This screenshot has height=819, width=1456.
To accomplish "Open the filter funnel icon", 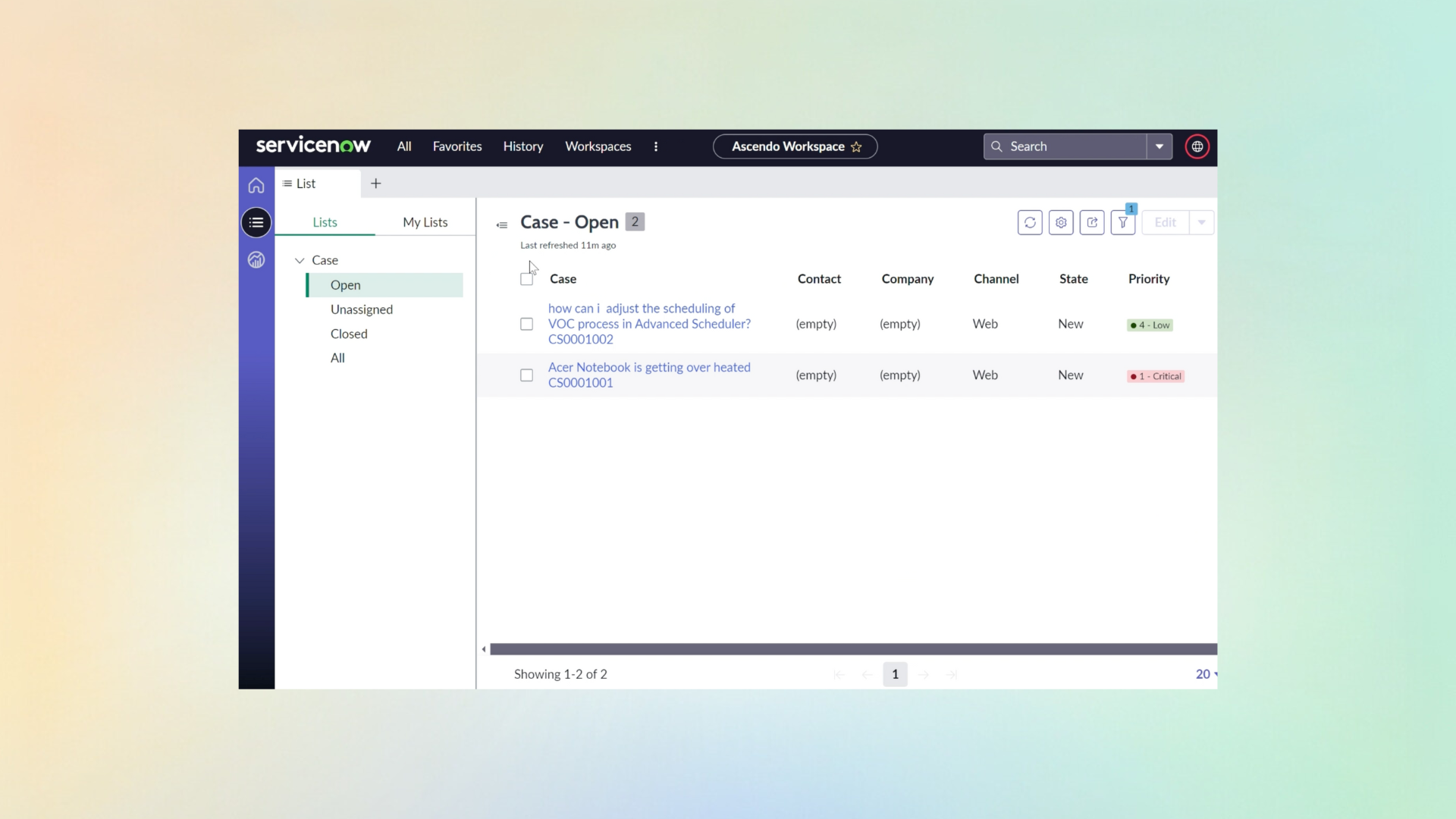I will (1123, 222).
